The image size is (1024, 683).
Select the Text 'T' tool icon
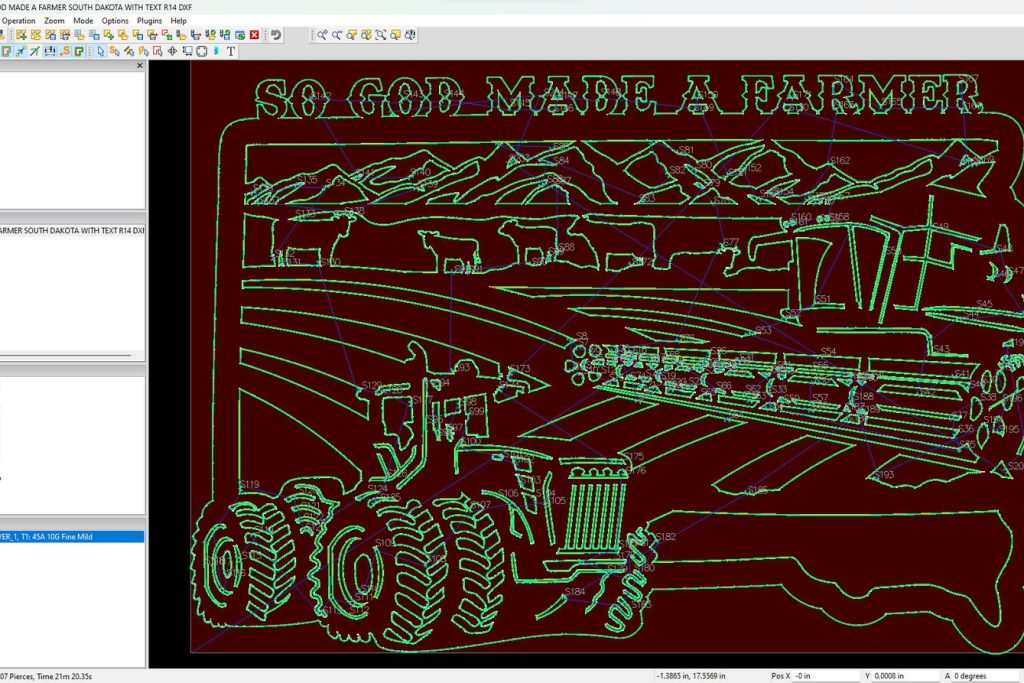[231, 51]
